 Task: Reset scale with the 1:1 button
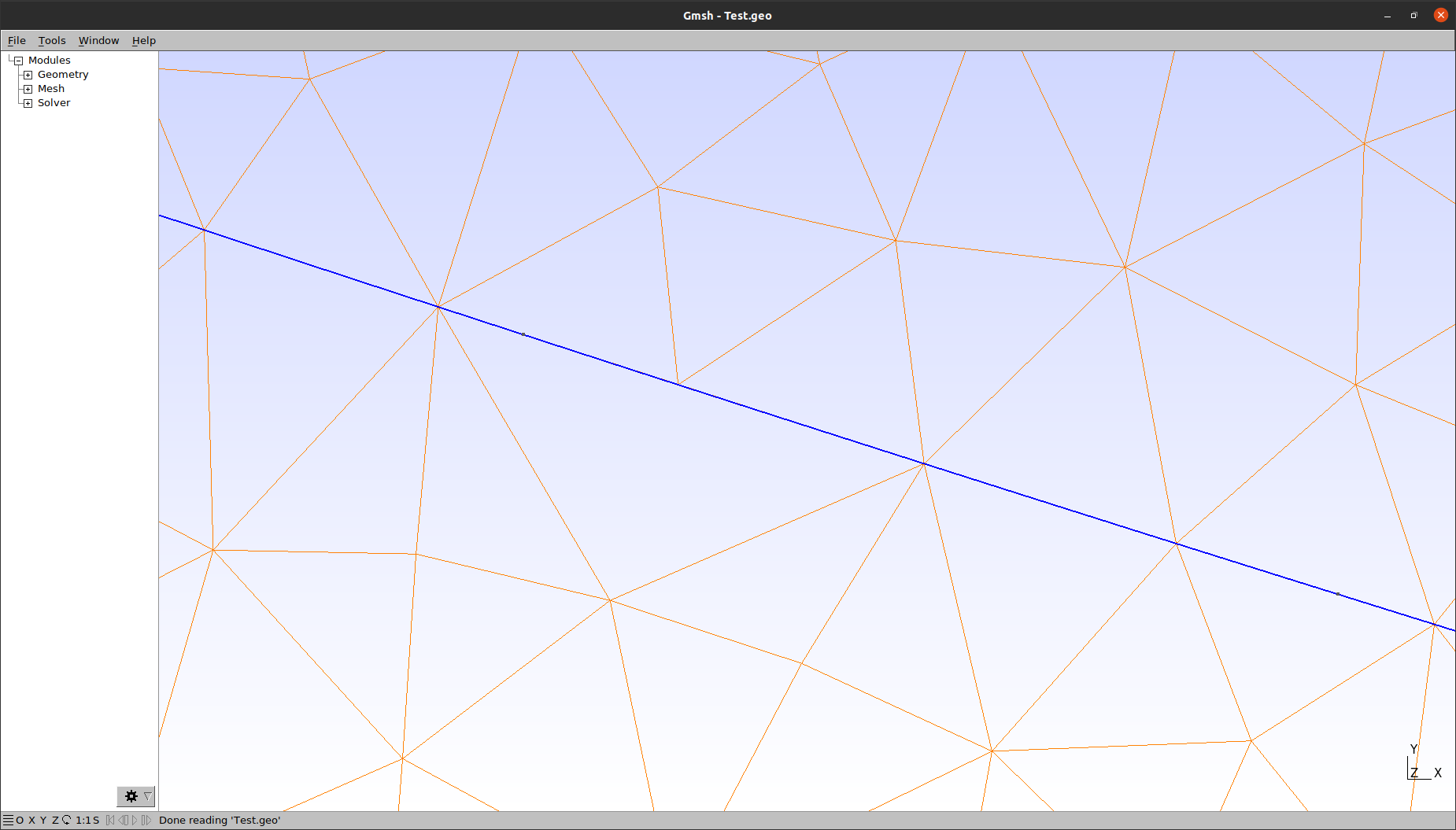point(83,820)
